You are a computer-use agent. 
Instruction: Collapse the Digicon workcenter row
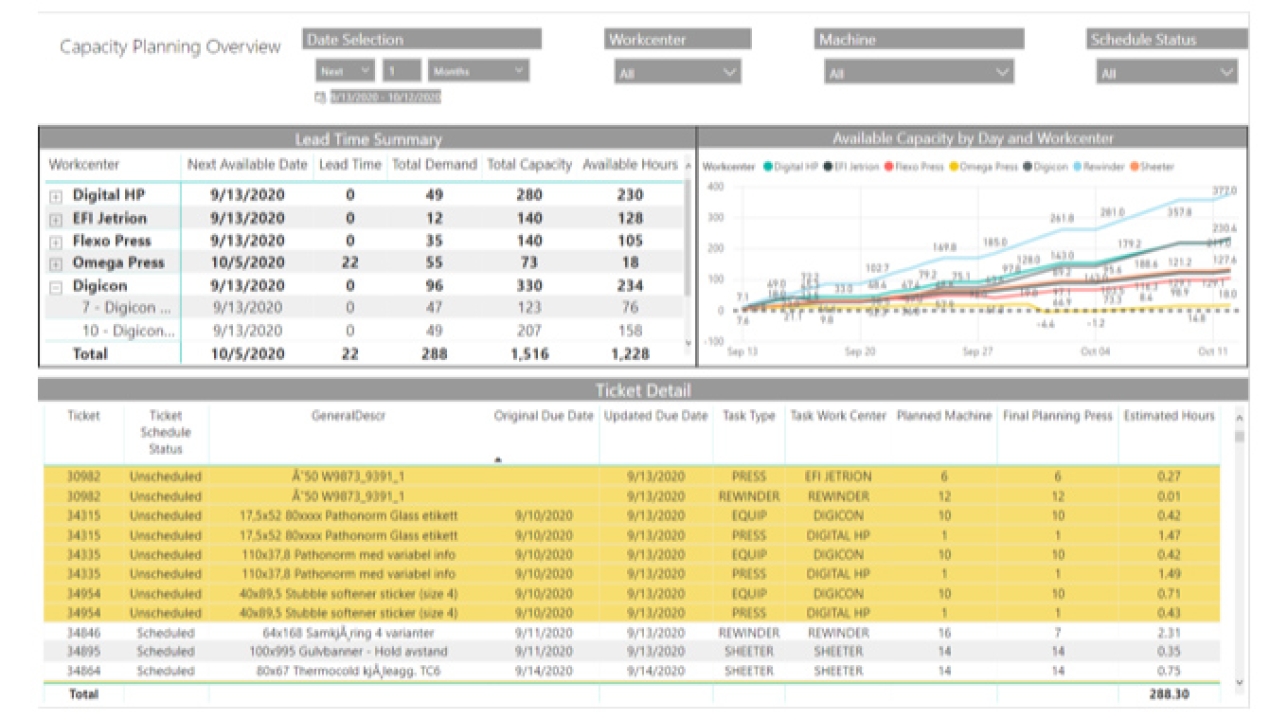56,286
